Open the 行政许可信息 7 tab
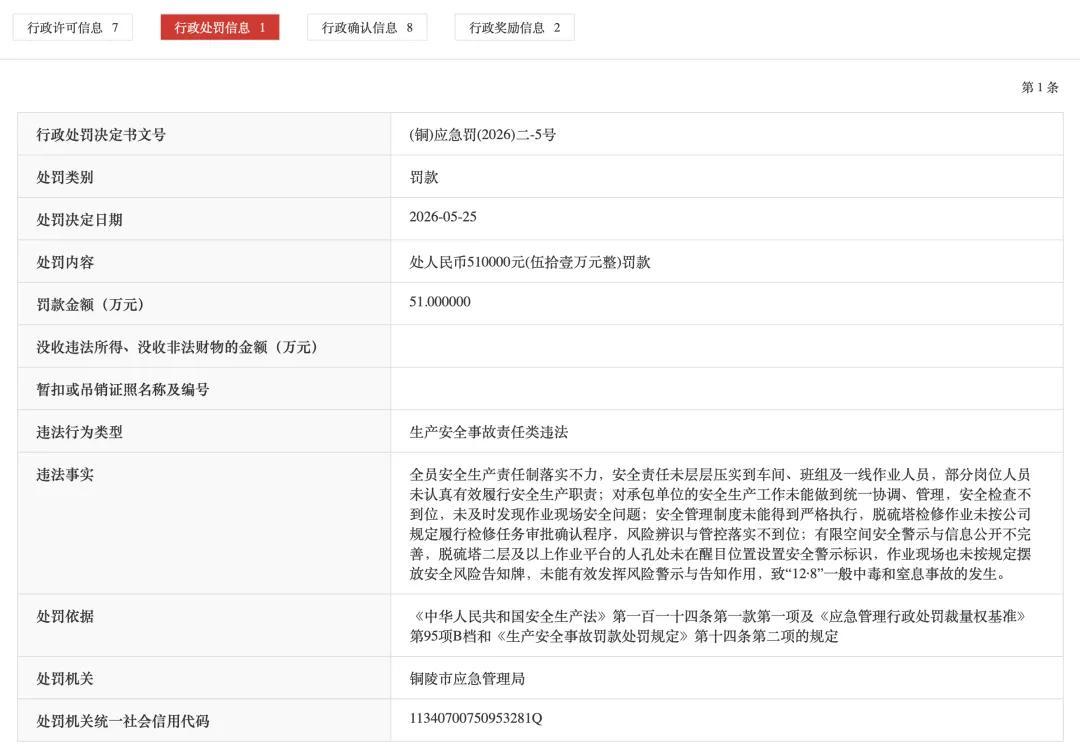The width and height of the screenshot is (1080, 749). pos(72,28)
